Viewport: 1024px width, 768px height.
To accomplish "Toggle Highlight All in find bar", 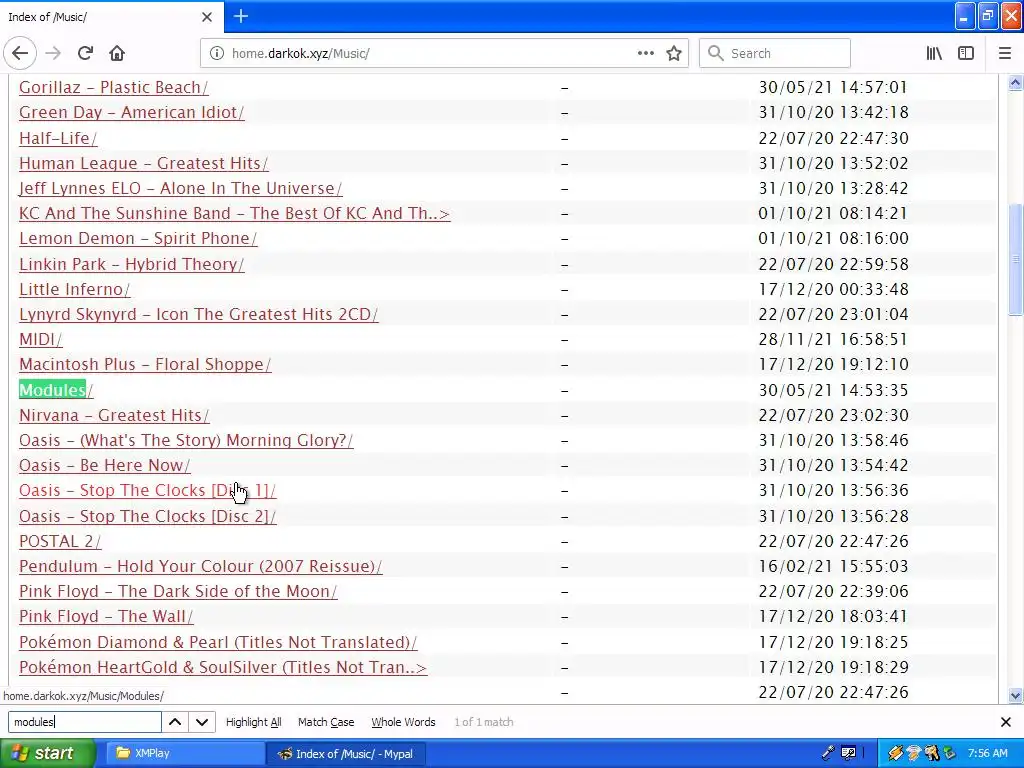I will [253, 722].
